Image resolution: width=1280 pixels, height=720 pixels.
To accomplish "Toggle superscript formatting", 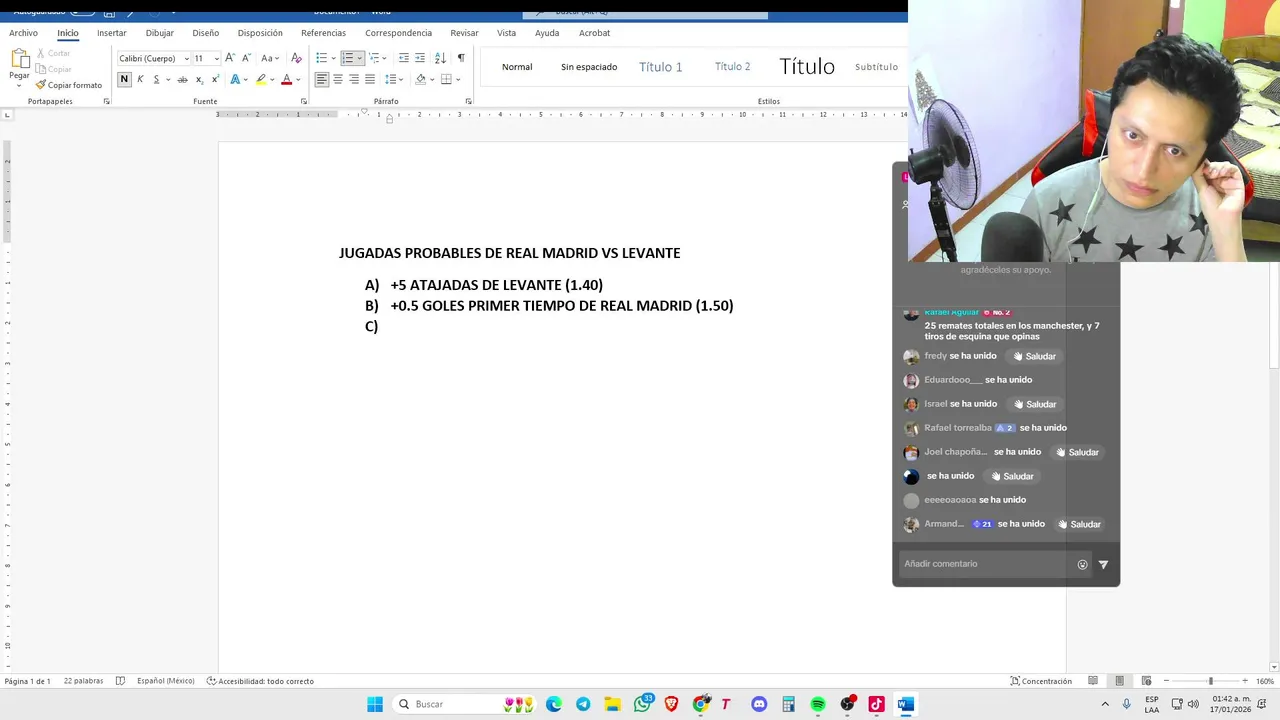I will (x=215, y=79).
